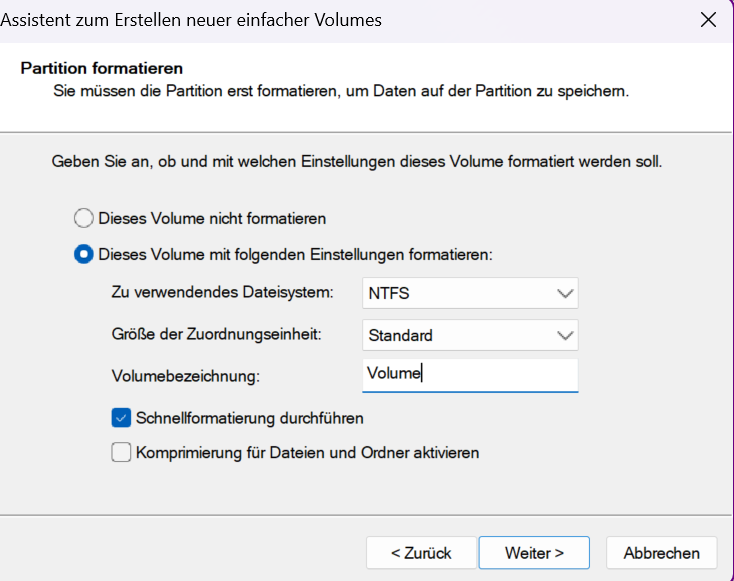The height and width of the screenshot is (581, 734).
Task: Proceed with the "Weiter >" button
Action: pos(534,553)
